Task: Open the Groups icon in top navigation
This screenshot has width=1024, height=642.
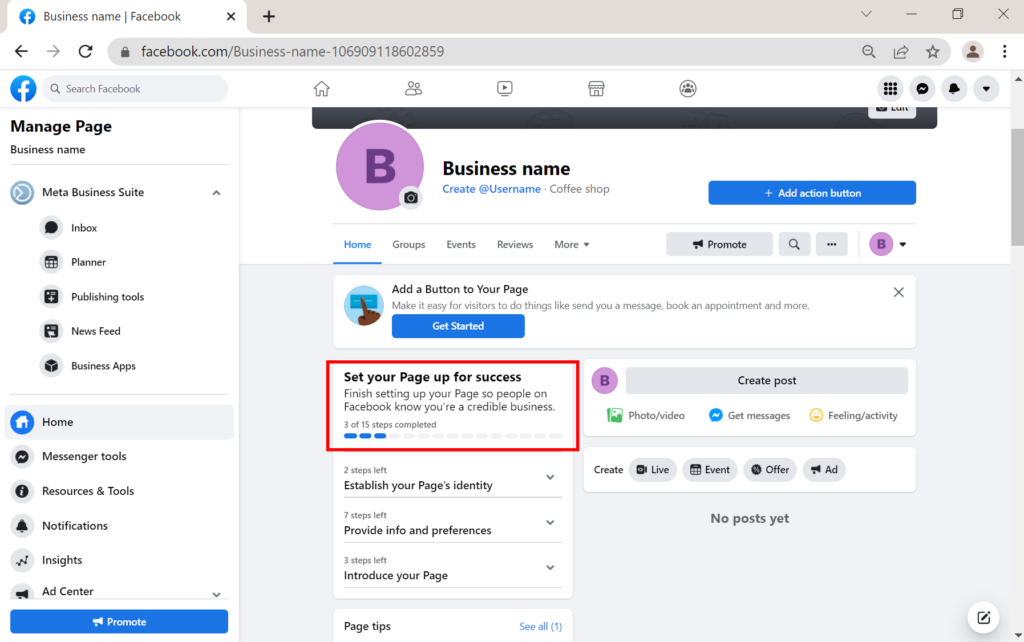Action: (x=688, y=89)
